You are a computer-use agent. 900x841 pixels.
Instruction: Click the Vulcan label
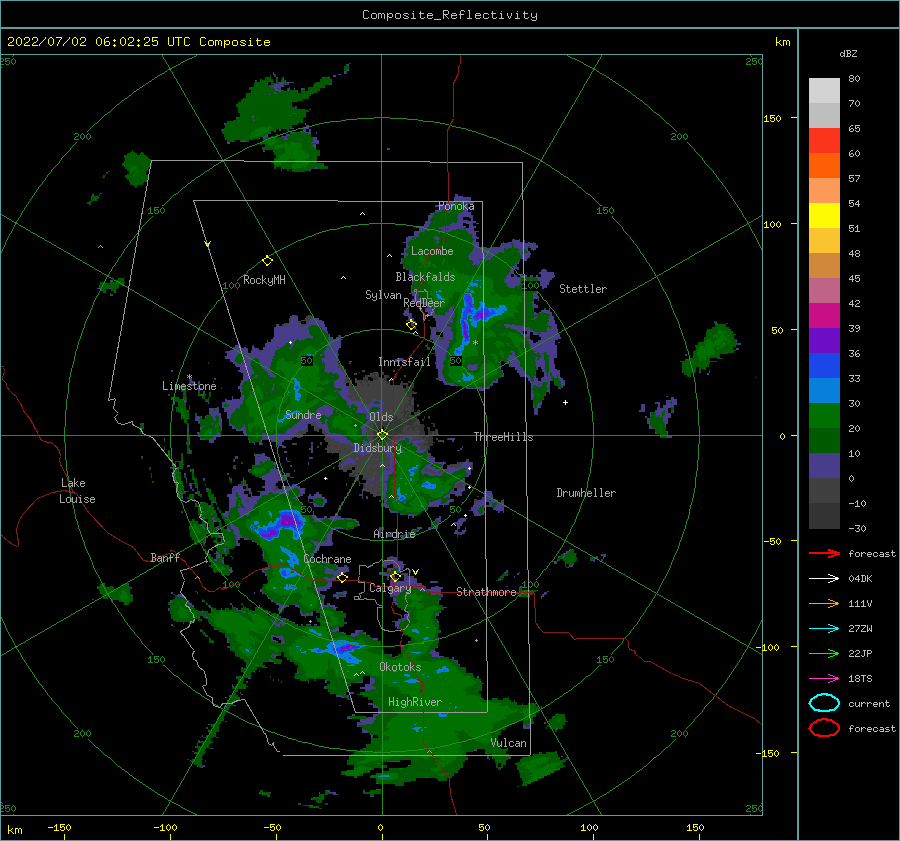[509, 743]
